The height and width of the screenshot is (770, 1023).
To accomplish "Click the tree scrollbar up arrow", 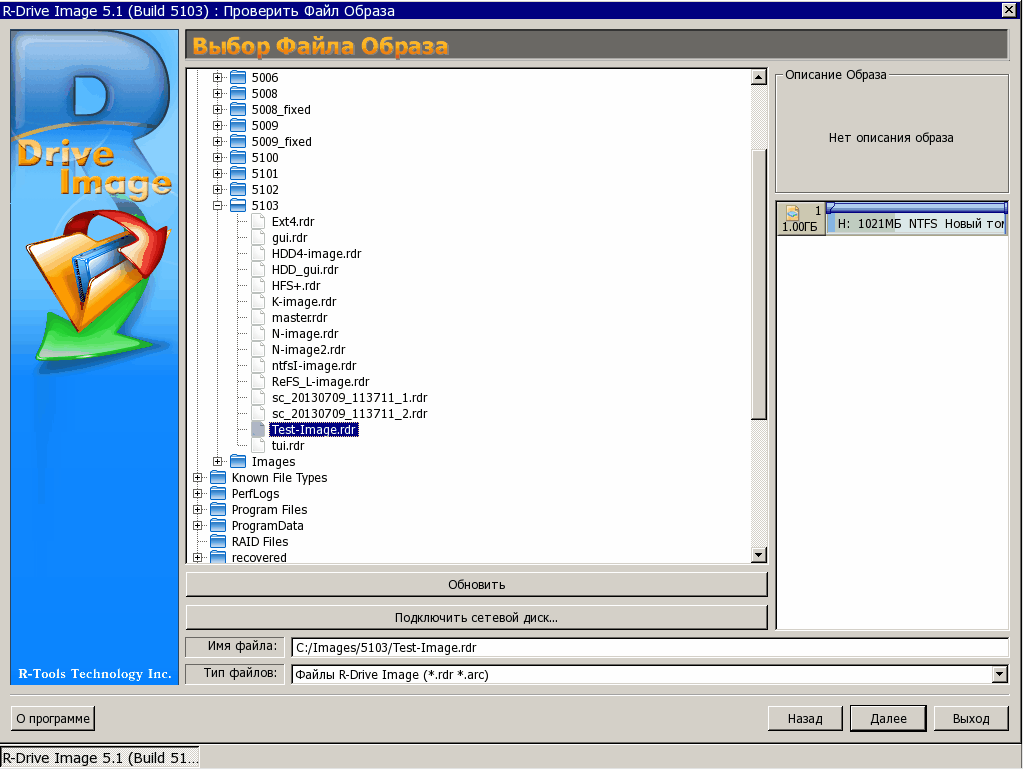I will [758, 78].
